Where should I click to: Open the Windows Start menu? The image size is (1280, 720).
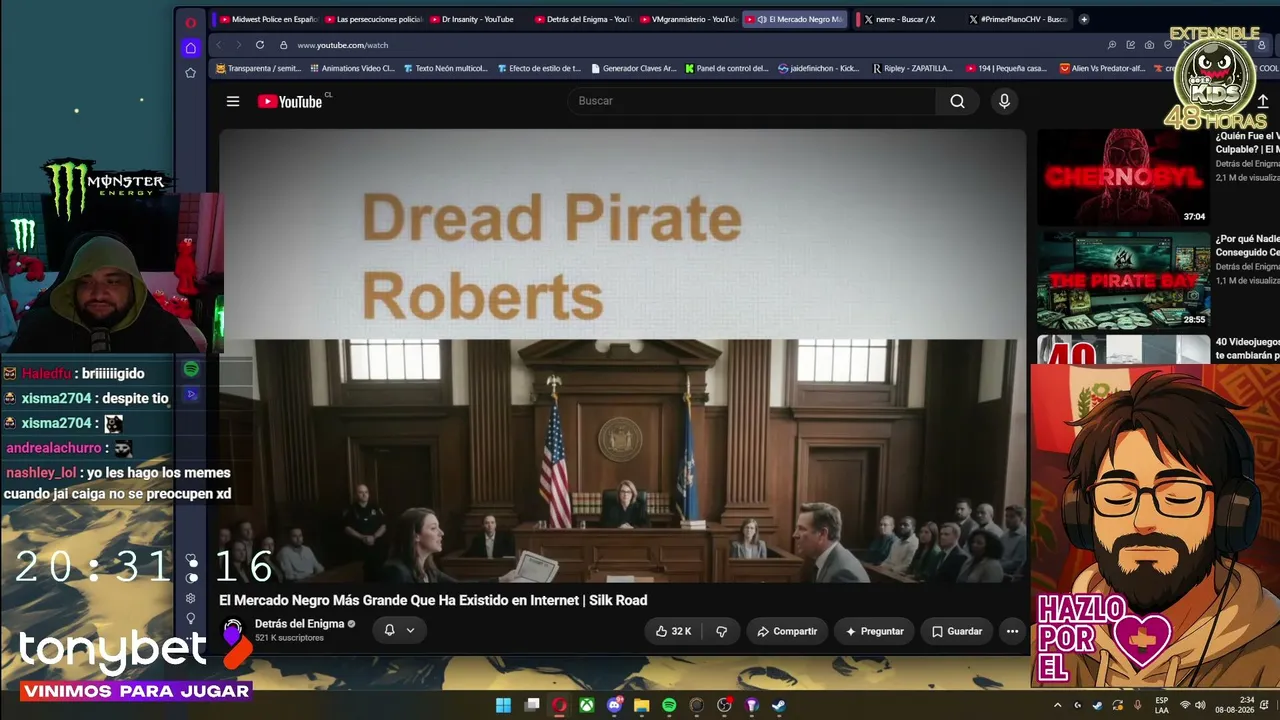504,705
